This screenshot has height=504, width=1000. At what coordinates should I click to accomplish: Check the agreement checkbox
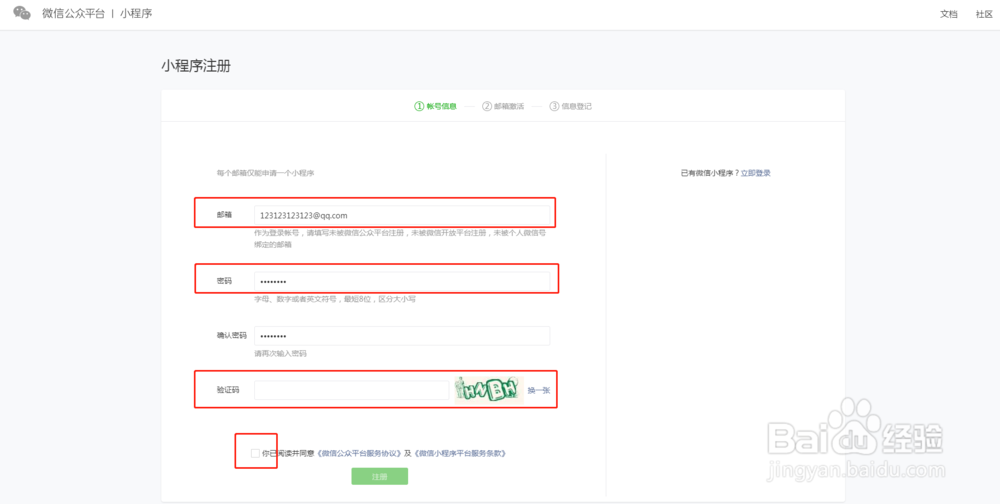pyautogui.click(x=255, y=453)
